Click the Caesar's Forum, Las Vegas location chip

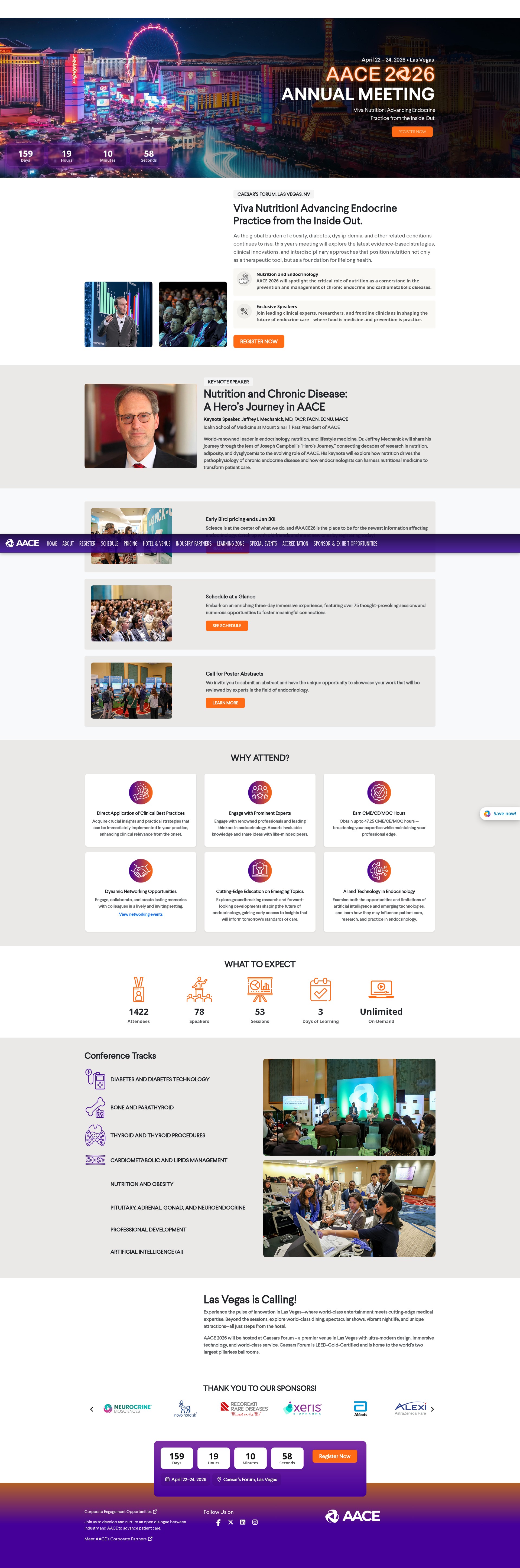pyautogui.click(x=247, y=1479)
